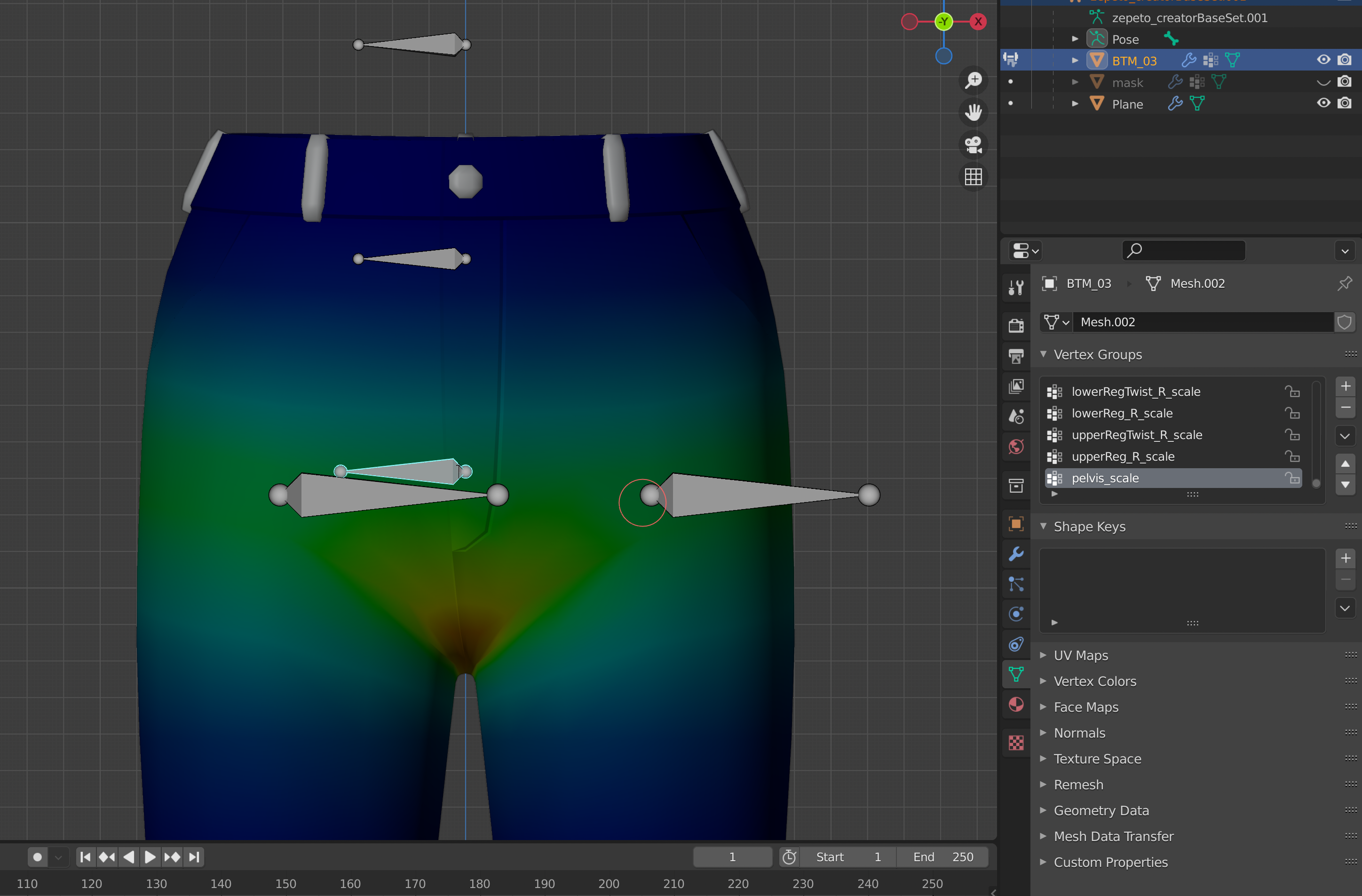Open the Texture properties tab
This screenshot has height=896, width=1362.
coord(1016,743)
